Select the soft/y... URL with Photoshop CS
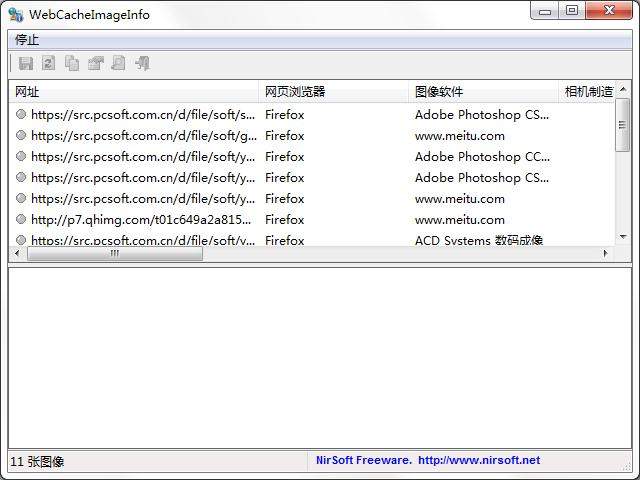The width and height of the screenshot is (640, 480). [x=143, y=178]
